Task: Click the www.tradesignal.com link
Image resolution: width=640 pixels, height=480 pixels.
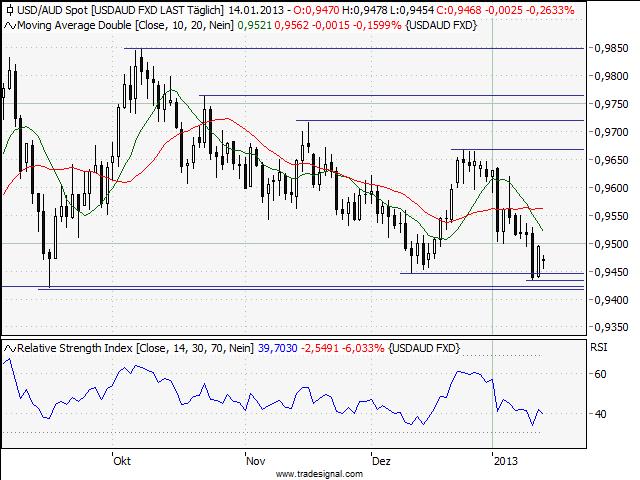Action: 320,473
